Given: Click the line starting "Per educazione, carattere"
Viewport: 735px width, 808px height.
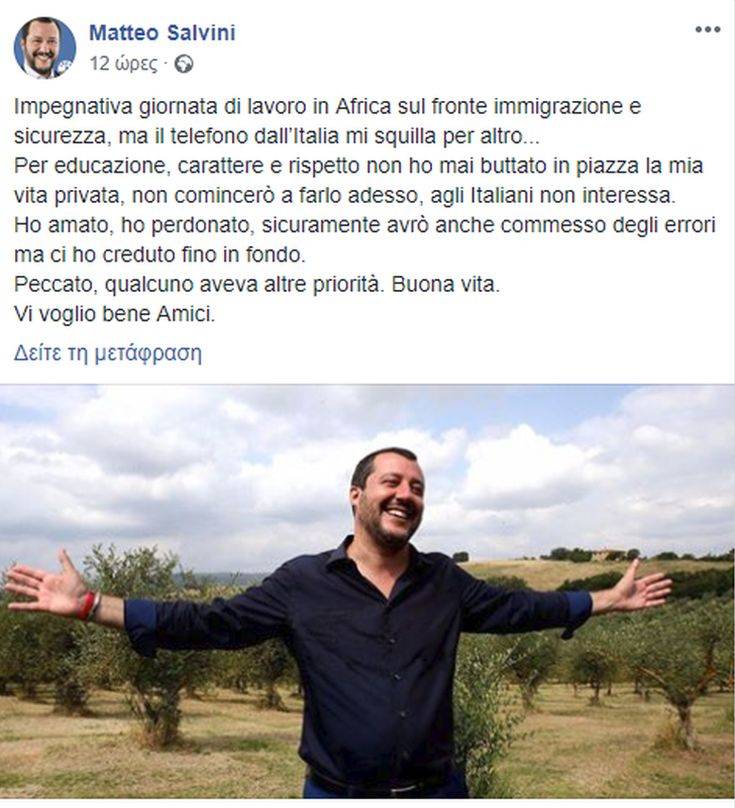Looking at the screenshot, I should [x=358, y=166].
